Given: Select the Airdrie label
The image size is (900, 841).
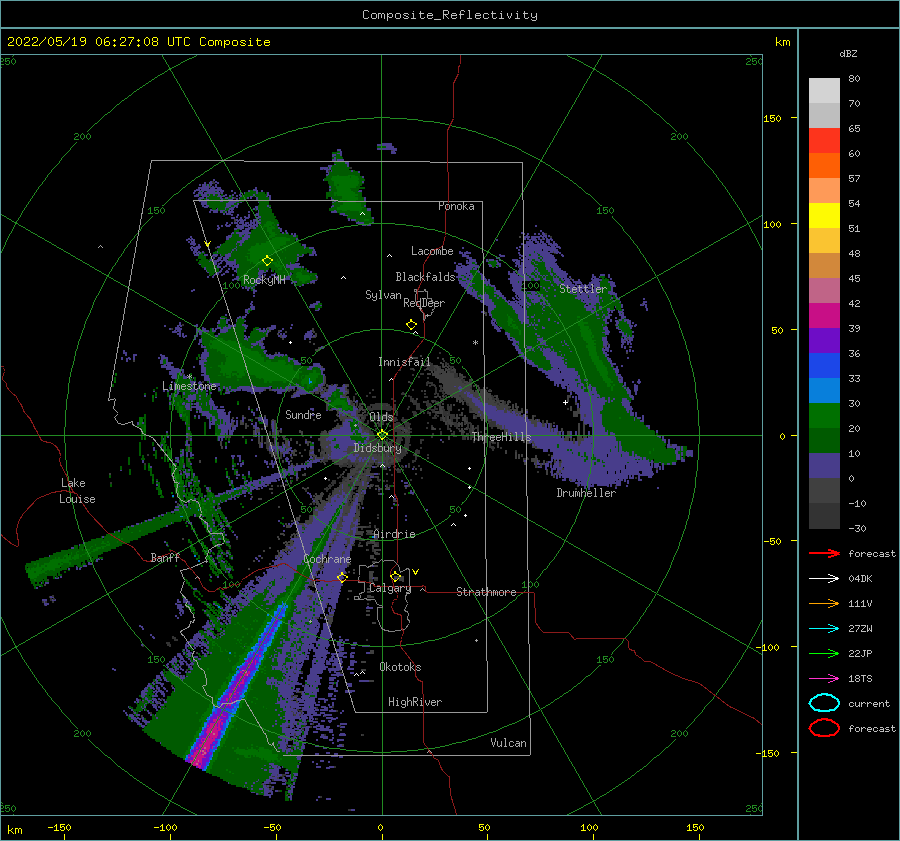Looking at the screenshot, I should (x=394, y=534).
